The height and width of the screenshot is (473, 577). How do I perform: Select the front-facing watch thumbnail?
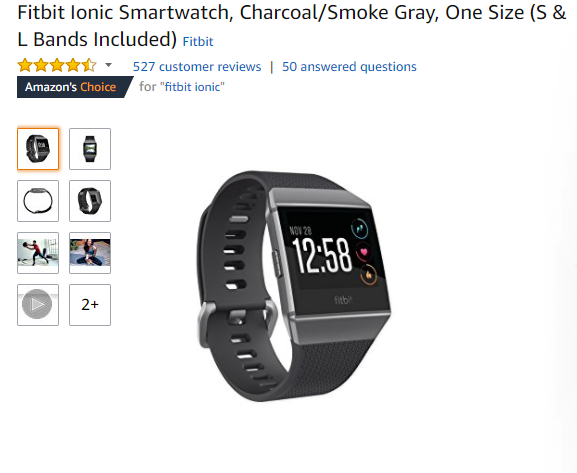click(90, 149)
